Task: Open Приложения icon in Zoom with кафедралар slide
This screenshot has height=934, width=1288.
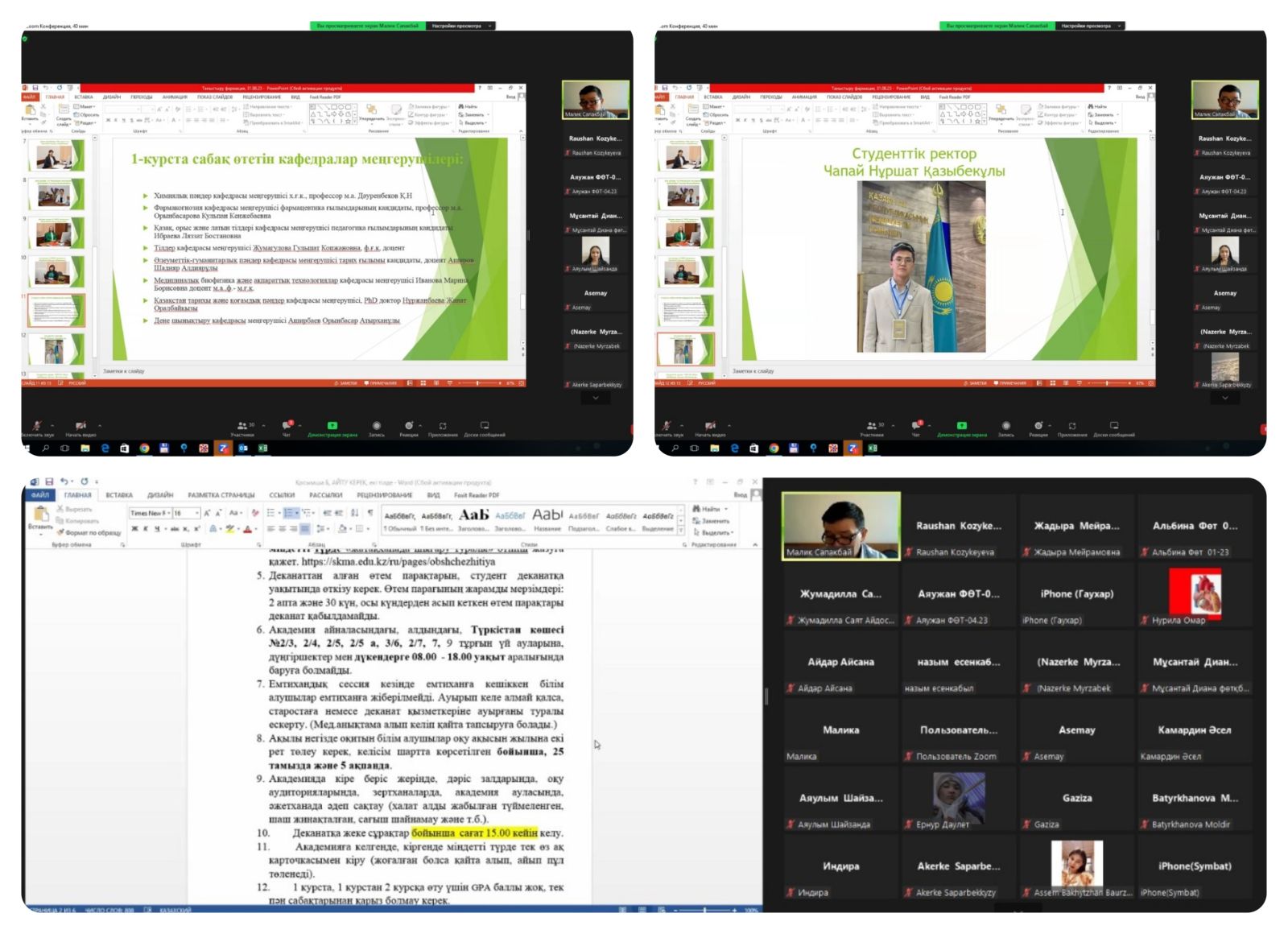Action: tap(443, 428)
